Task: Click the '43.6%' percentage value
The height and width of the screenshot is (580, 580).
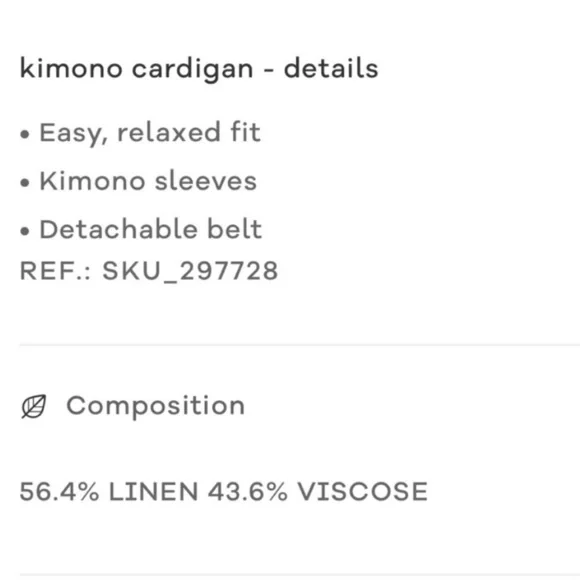Action: [x=247, y=492]
